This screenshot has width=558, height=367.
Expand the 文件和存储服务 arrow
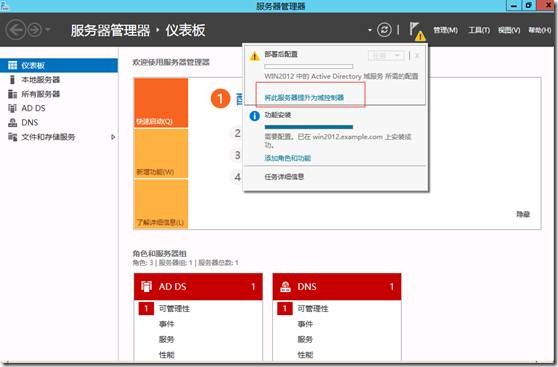coord(113,137)
